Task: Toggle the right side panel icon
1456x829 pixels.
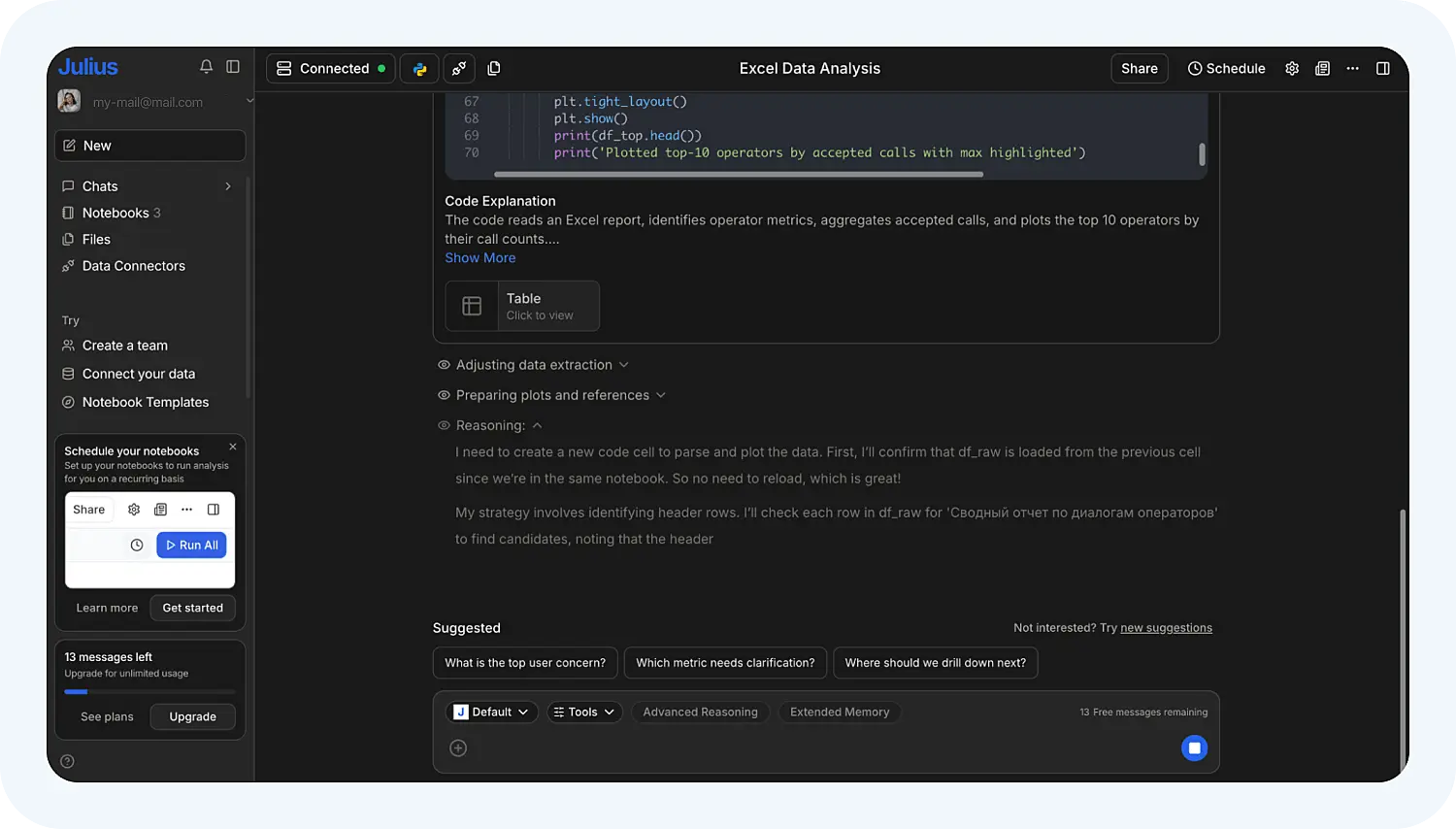Action: coord(1383,69)
